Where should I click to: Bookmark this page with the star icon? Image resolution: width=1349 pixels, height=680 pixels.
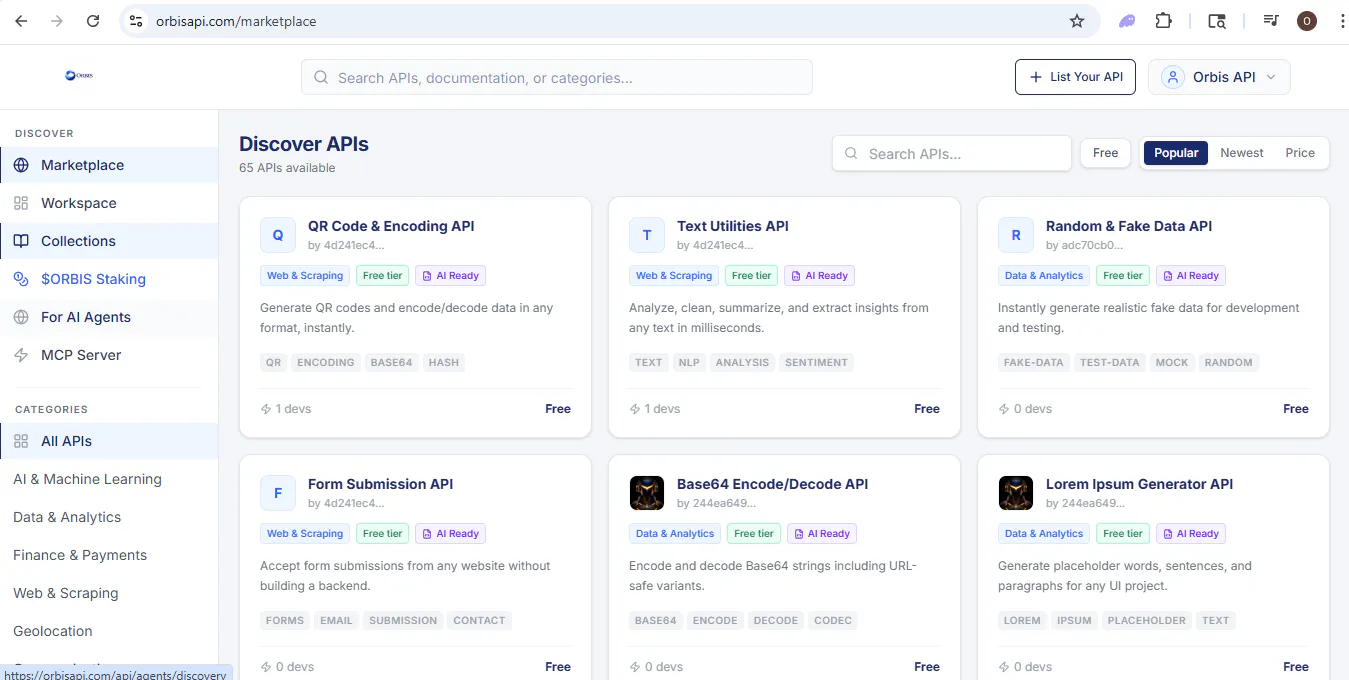[1077, 21]
